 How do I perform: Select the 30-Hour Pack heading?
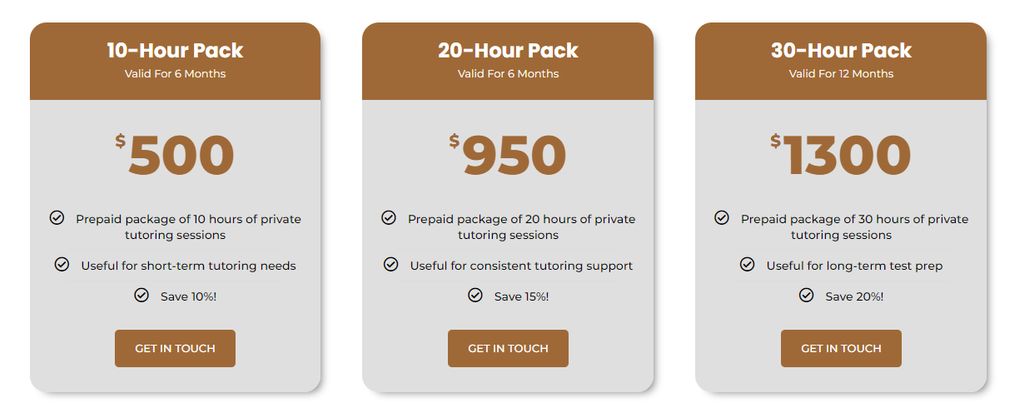click(x=841, y=51)
